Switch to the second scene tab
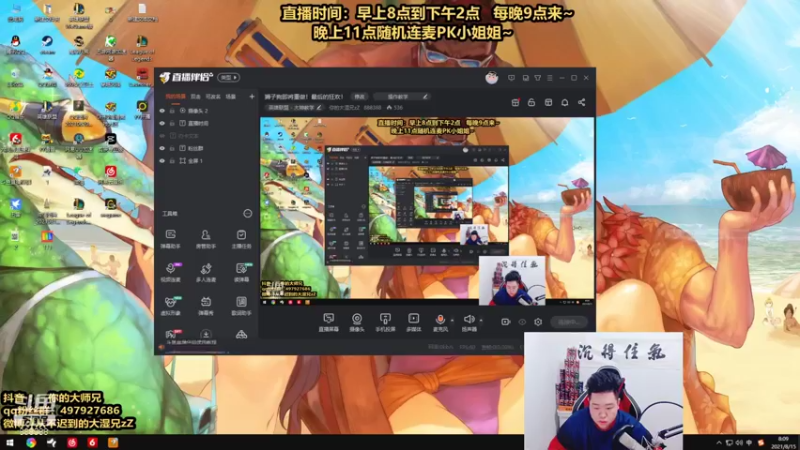 pyautogui.click(x=195, y=96)
